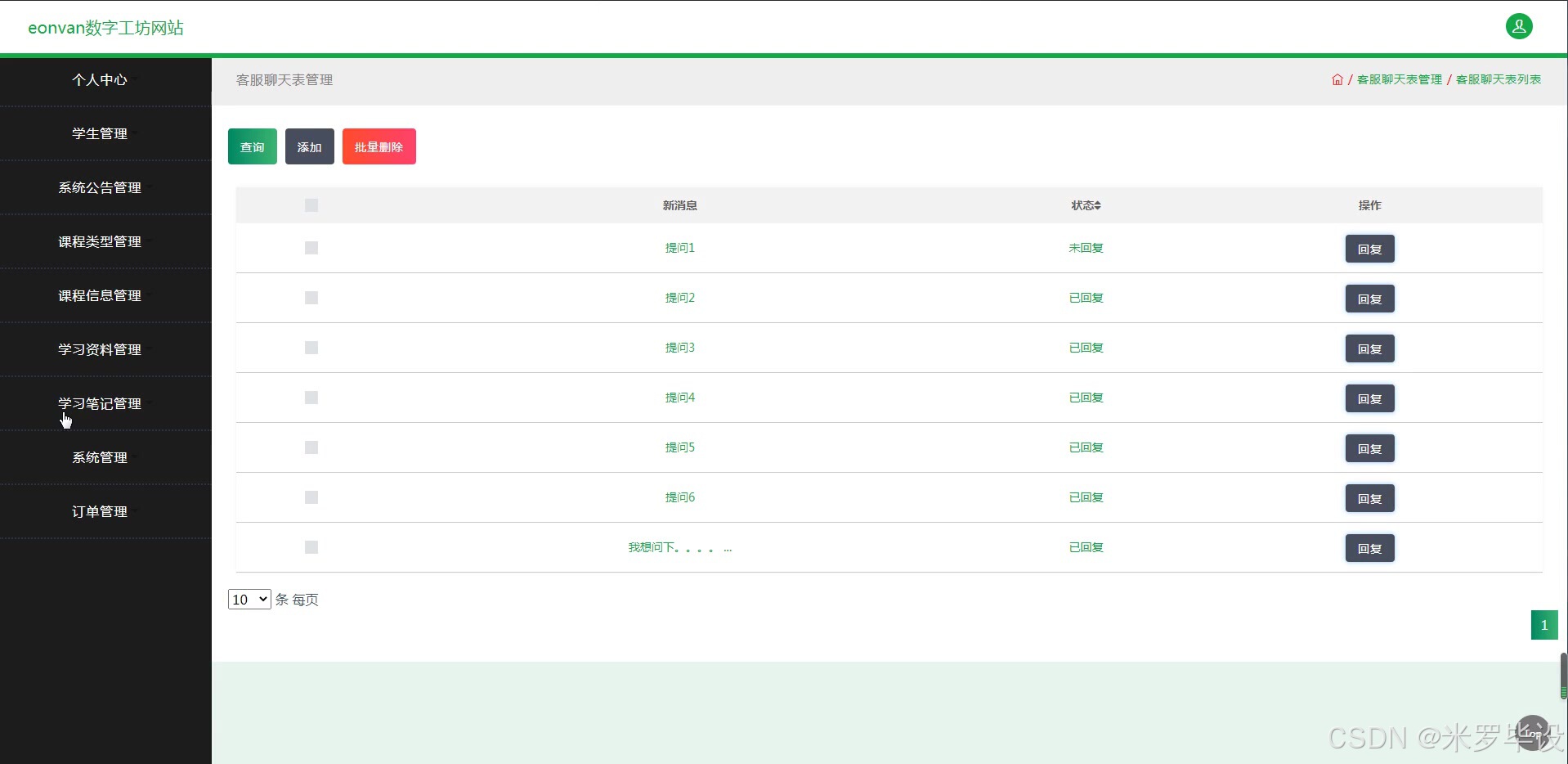
Task: Click 回复 button for 提问4
Action: pos(1370,398)
